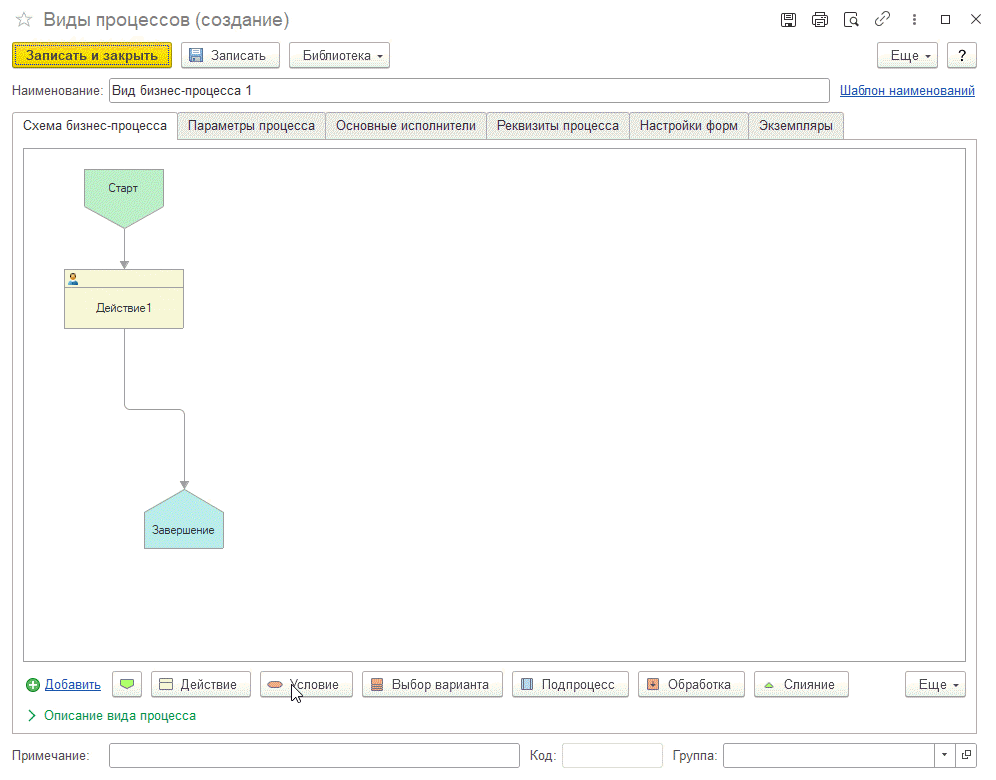The height and width of the screenshot is (780, 996).
Task: Click Записать и закрыть button
Action: (x=91, y=55)
